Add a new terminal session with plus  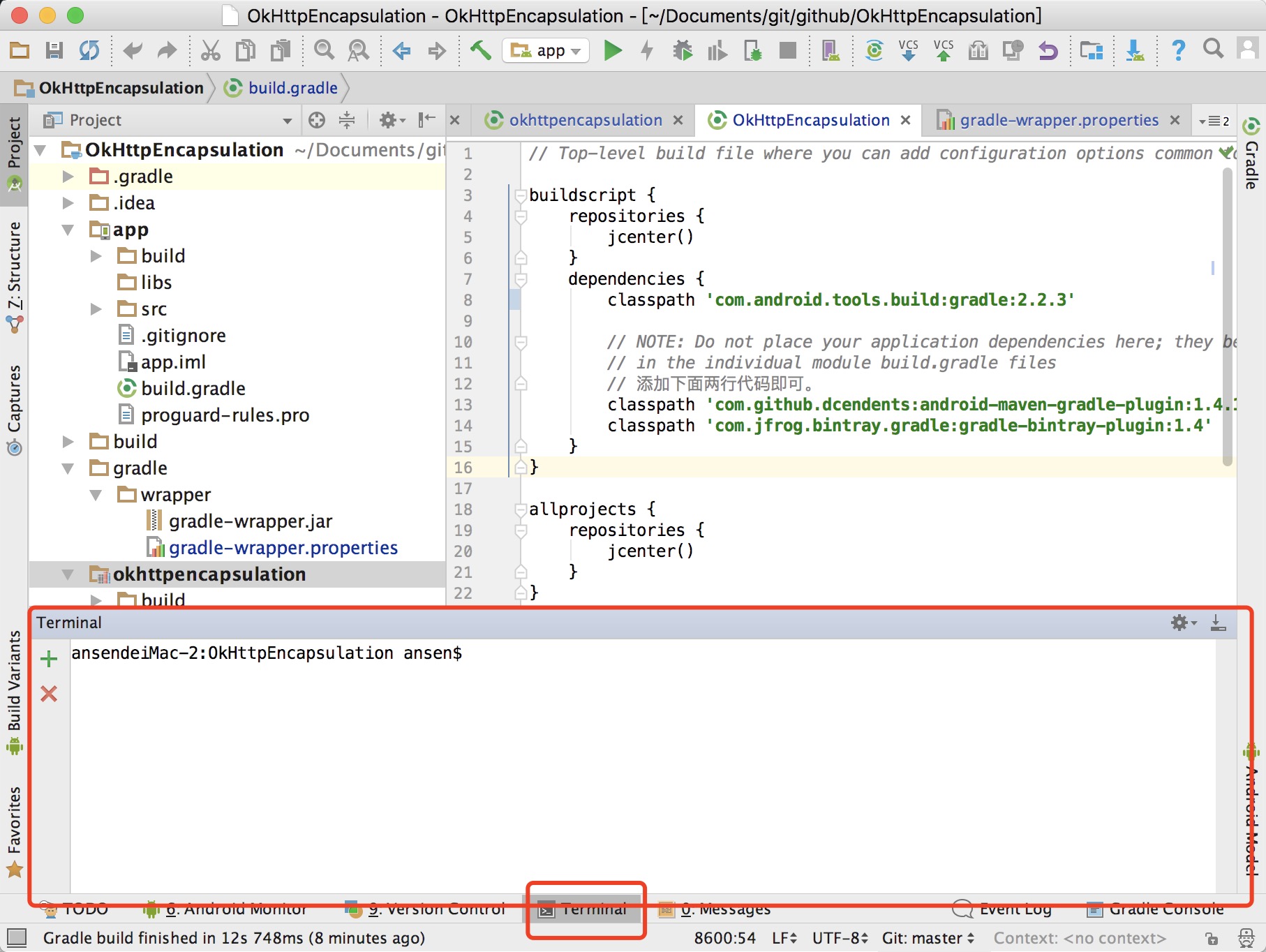49,659
